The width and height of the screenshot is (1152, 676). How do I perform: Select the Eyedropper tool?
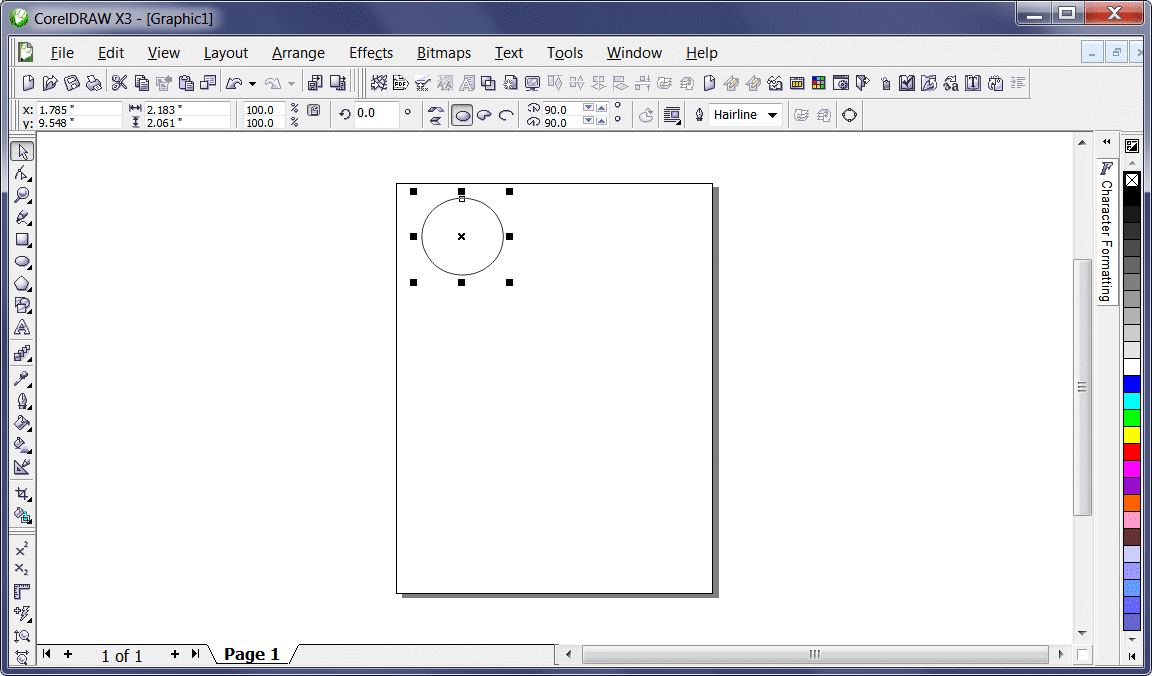[x=22, y=379]
